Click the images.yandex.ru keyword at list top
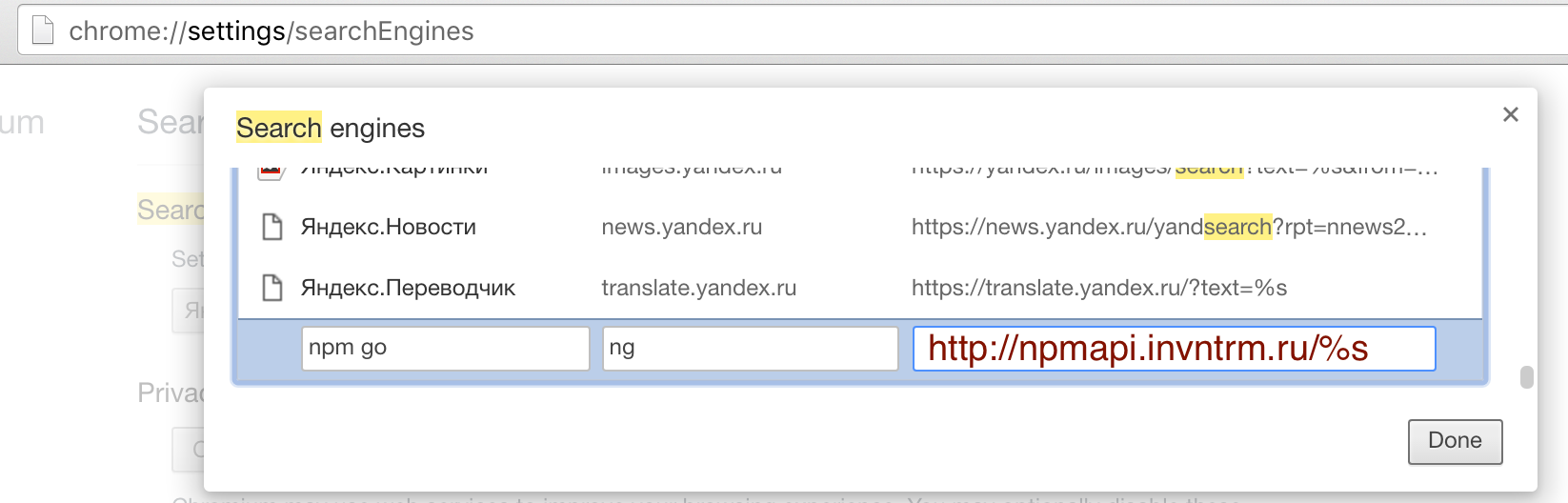The image size is (1568, 503). pos(692,171)
